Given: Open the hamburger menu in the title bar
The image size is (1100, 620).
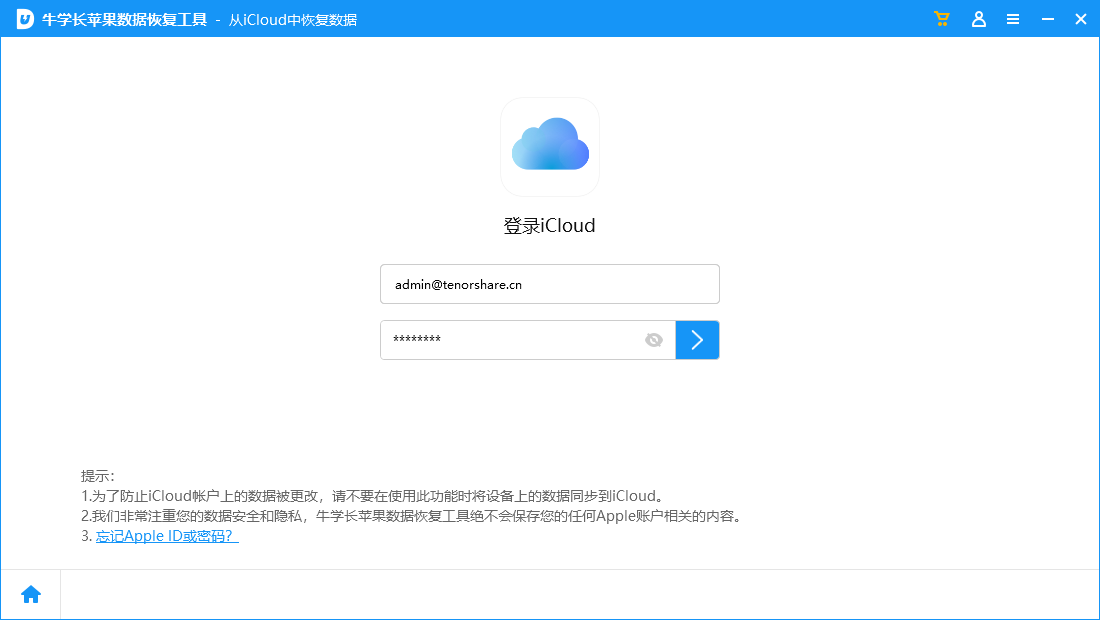Looking at the screenshot, I should tap(1013, 18).
